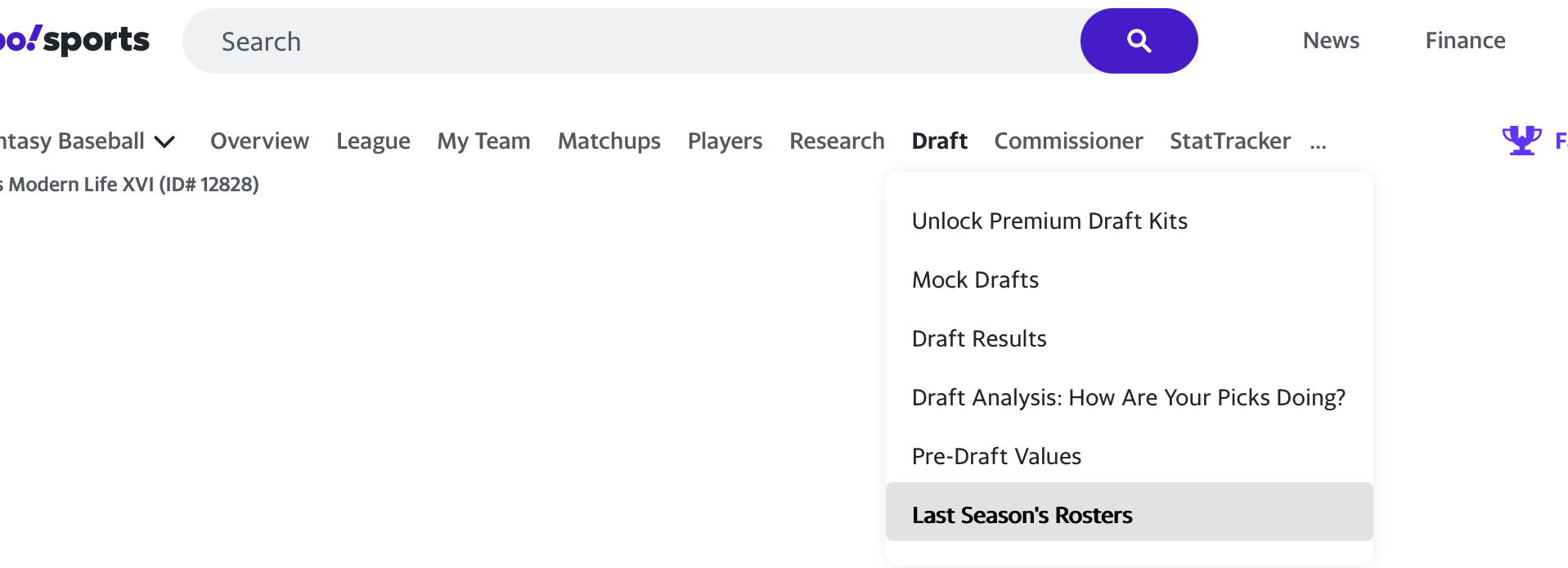
Task: Select Unlock Premium Draft Kits menu item
Action: click(1049, 221)
